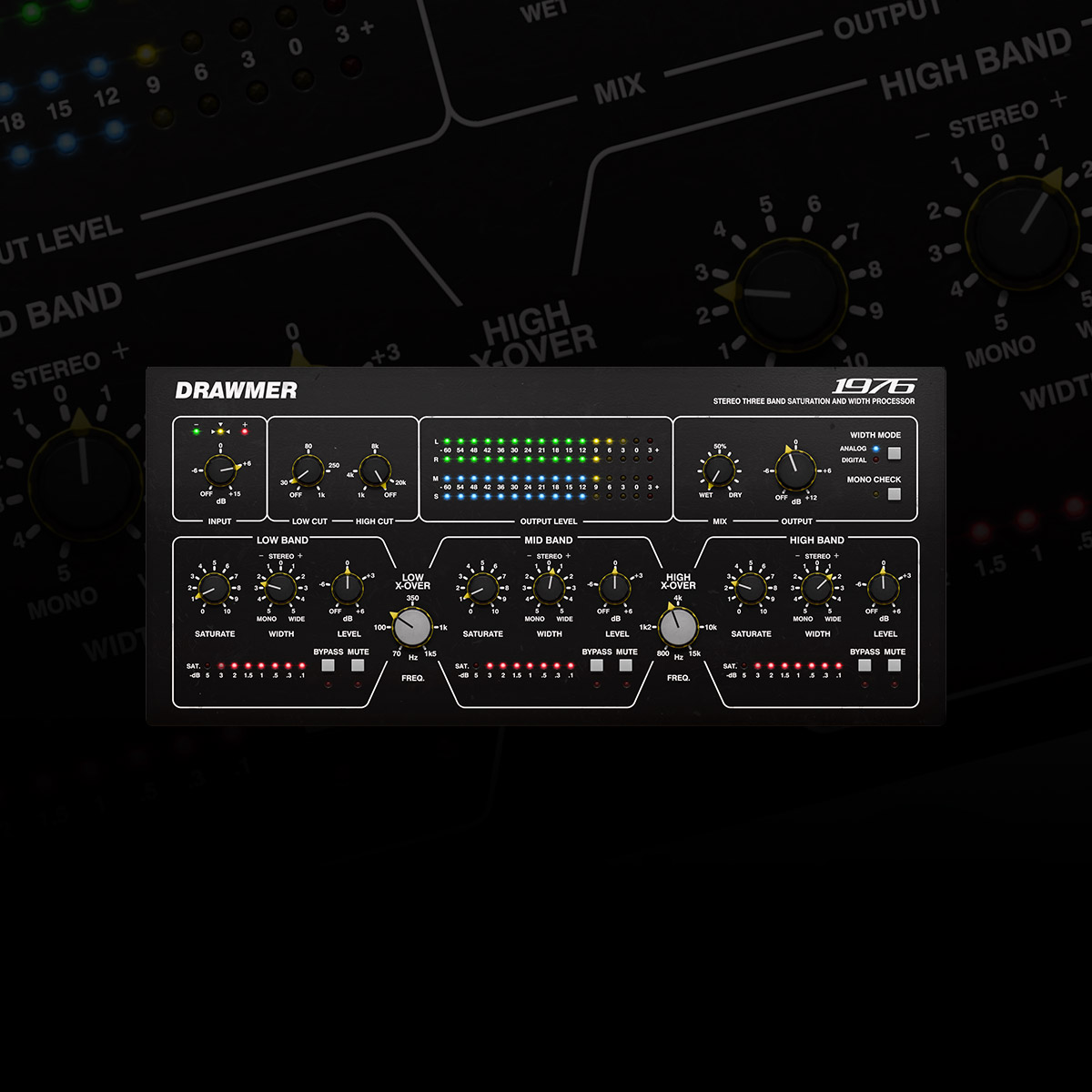Adjust the Low Cut filter knob

[308, 470]
